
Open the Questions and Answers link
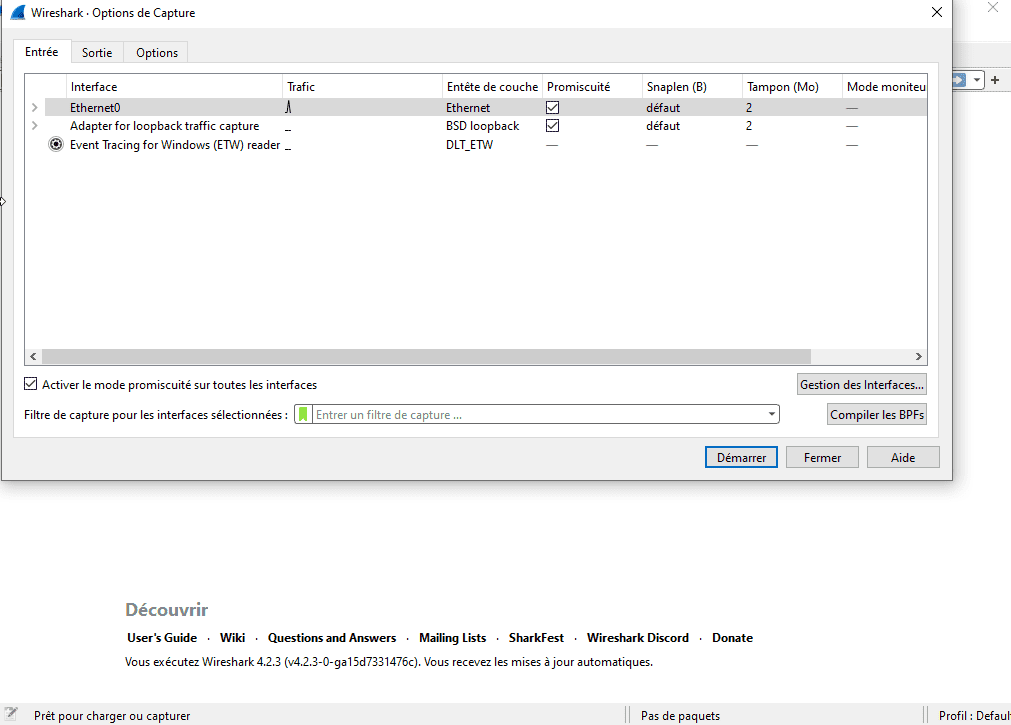[x=332, y=637]
